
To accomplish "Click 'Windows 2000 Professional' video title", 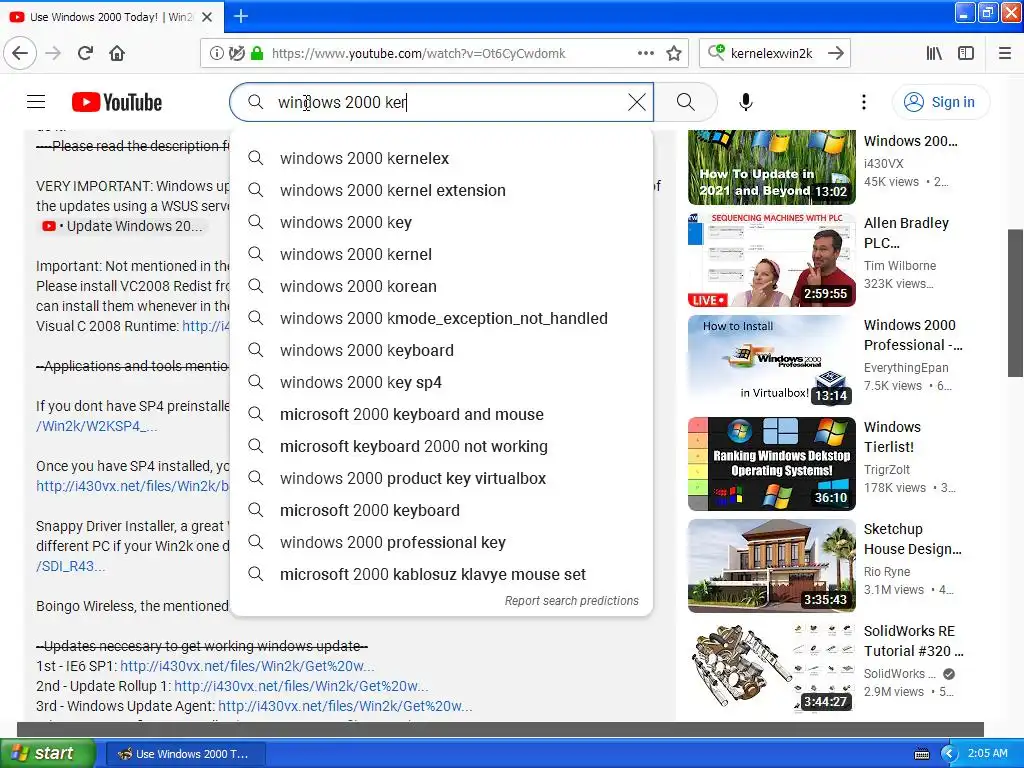I will point(913,334).
